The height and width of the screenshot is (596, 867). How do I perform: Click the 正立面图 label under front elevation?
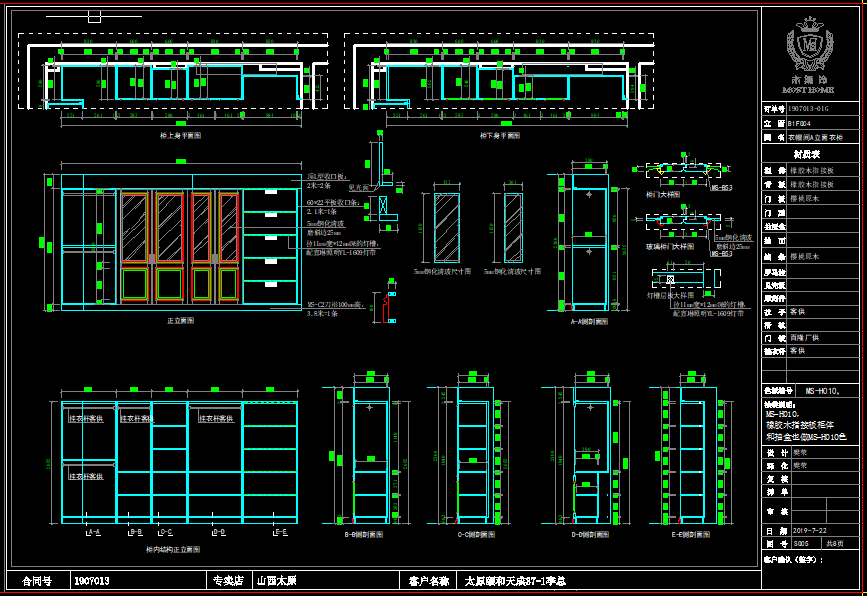[x=180, y=321]
